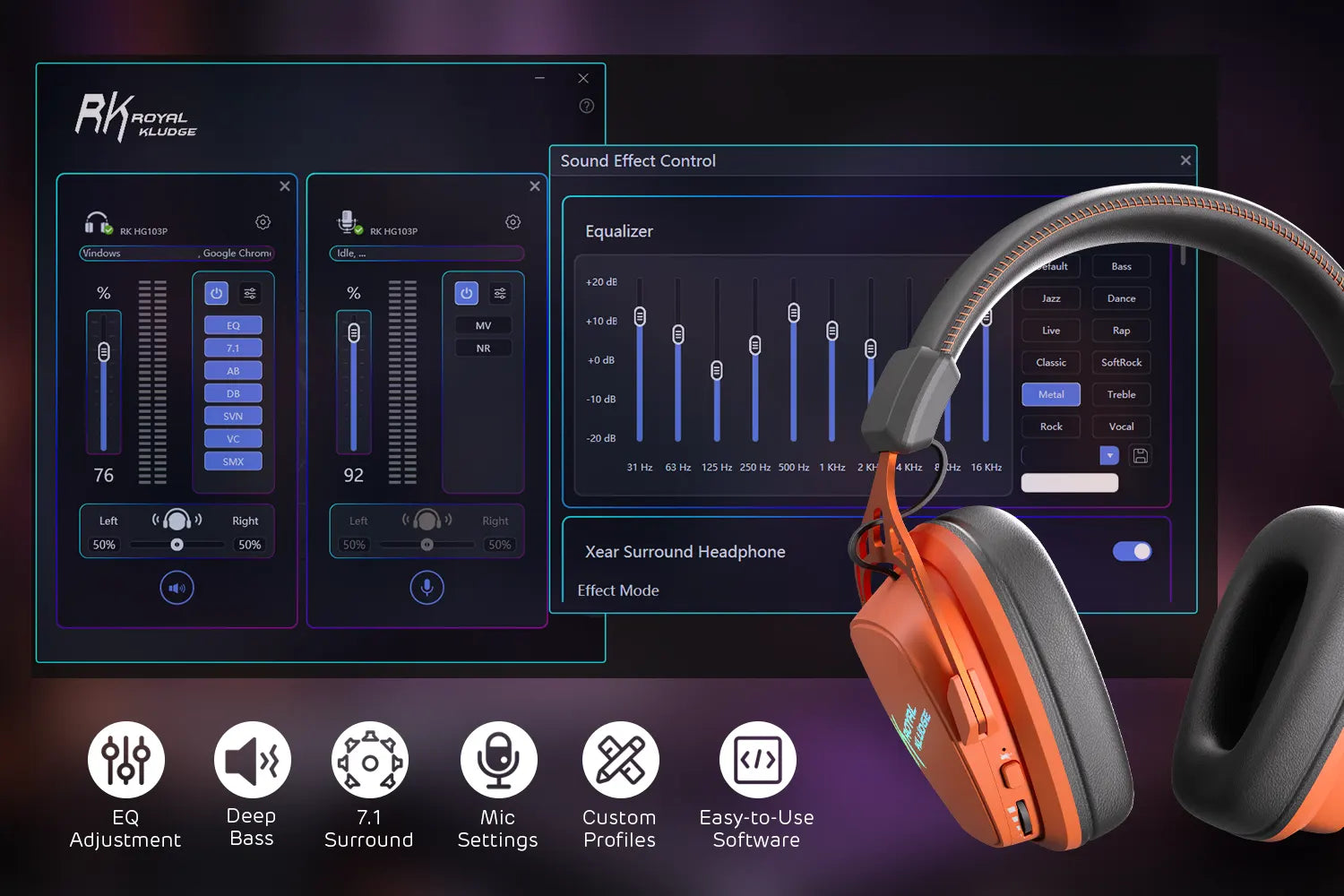Mute the headphone with the speaker button
This screenshot has width=1344, height=896.
177,588
